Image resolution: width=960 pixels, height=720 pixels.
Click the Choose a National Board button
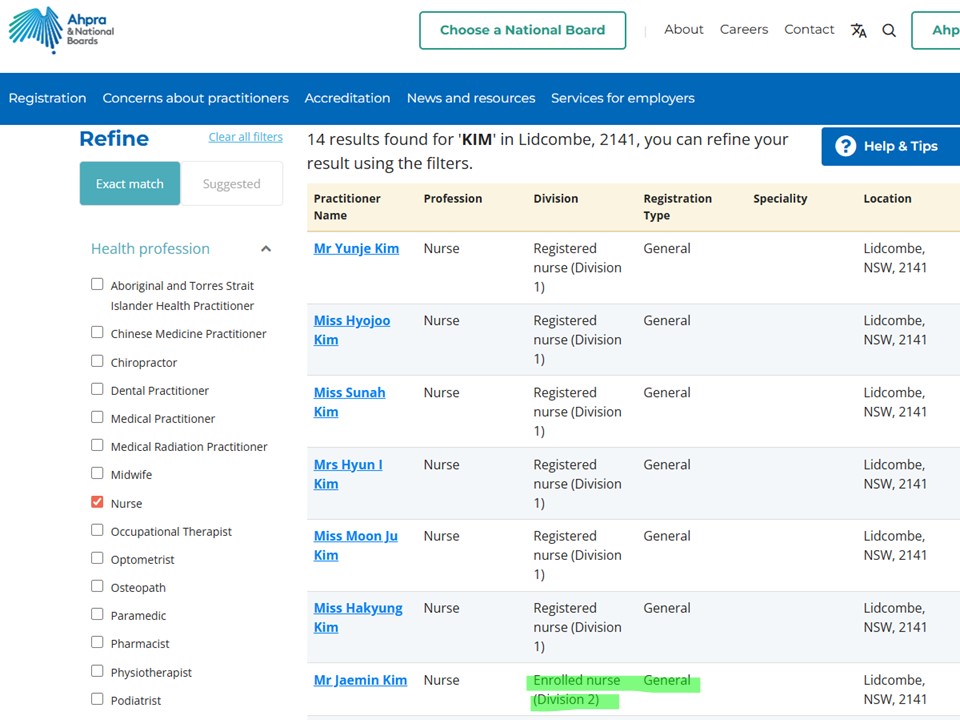(522, 30)
